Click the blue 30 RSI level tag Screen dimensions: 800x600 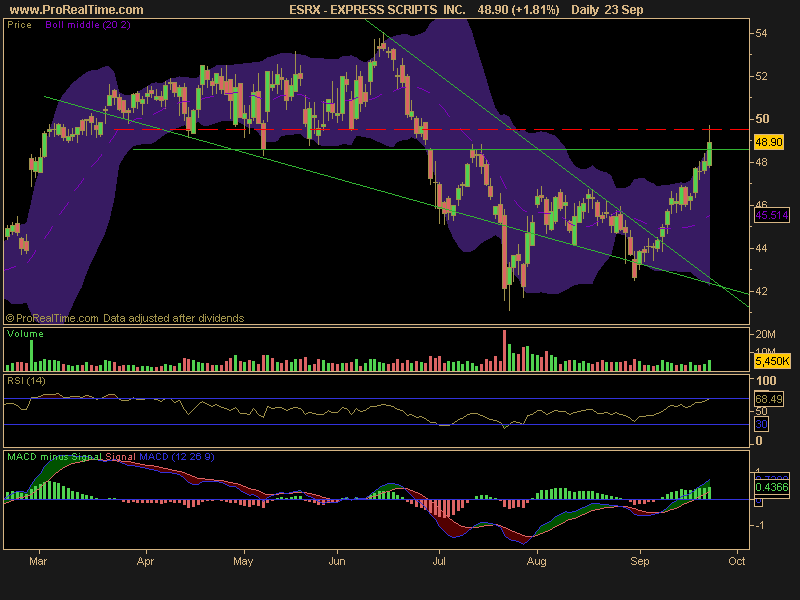(761, 424)
